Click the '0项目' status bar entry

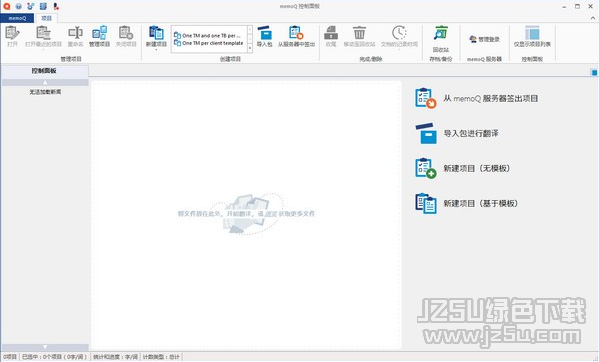pyautogui.click(x=10, y=357)
